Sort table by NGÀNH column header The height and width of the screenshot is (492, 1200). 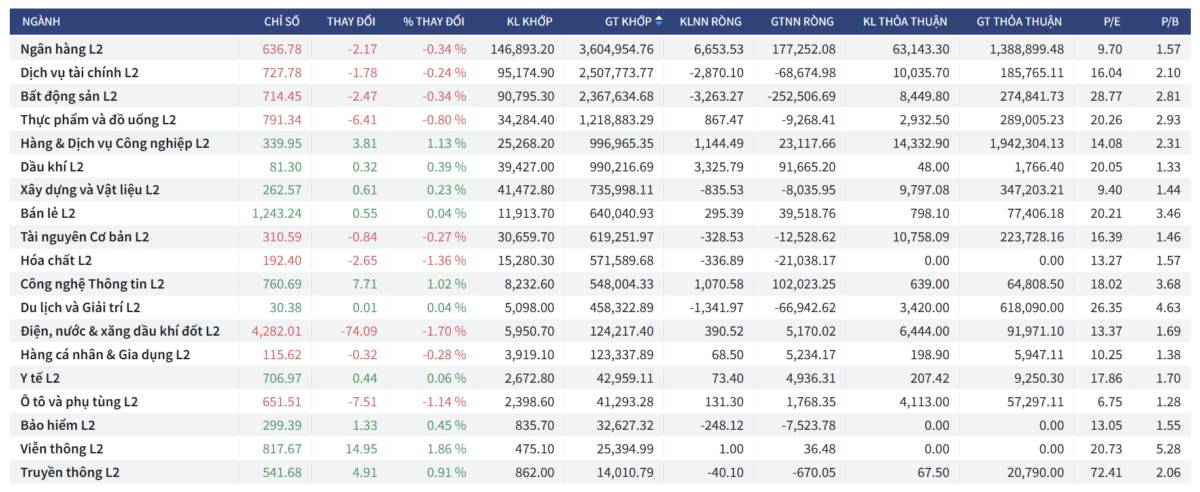point(40,21)
